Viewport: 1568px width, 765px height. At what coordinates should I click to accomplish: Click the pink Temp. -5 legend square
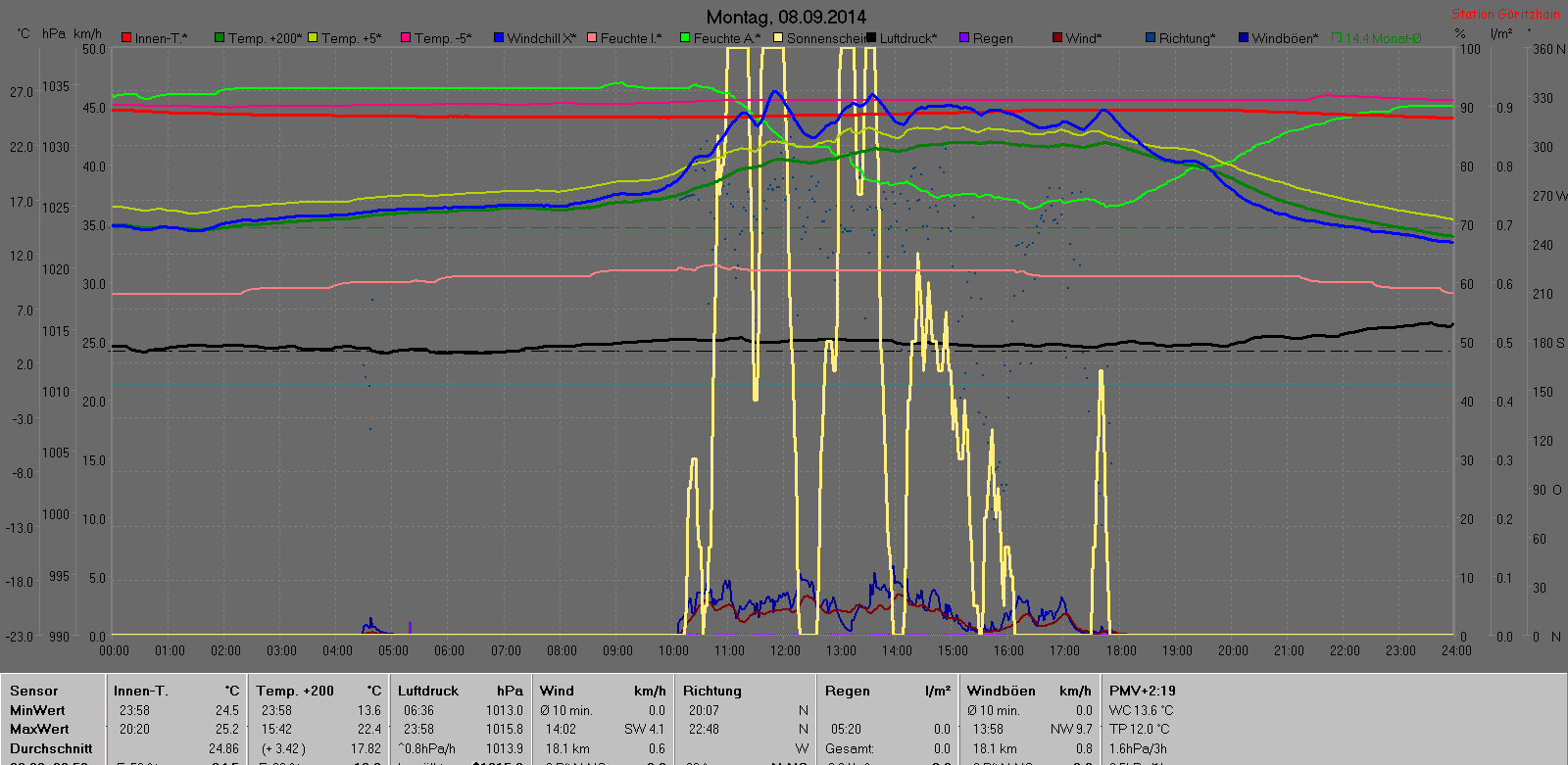pyautogui.click(x=406, y=38)
